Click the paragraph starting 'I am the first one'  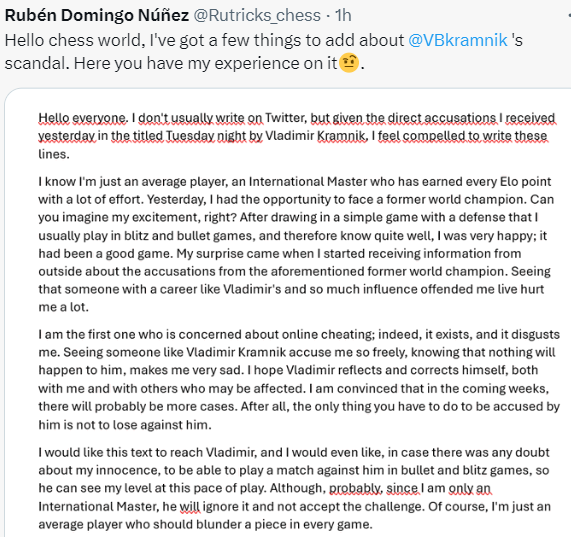[x=299, y=379]
